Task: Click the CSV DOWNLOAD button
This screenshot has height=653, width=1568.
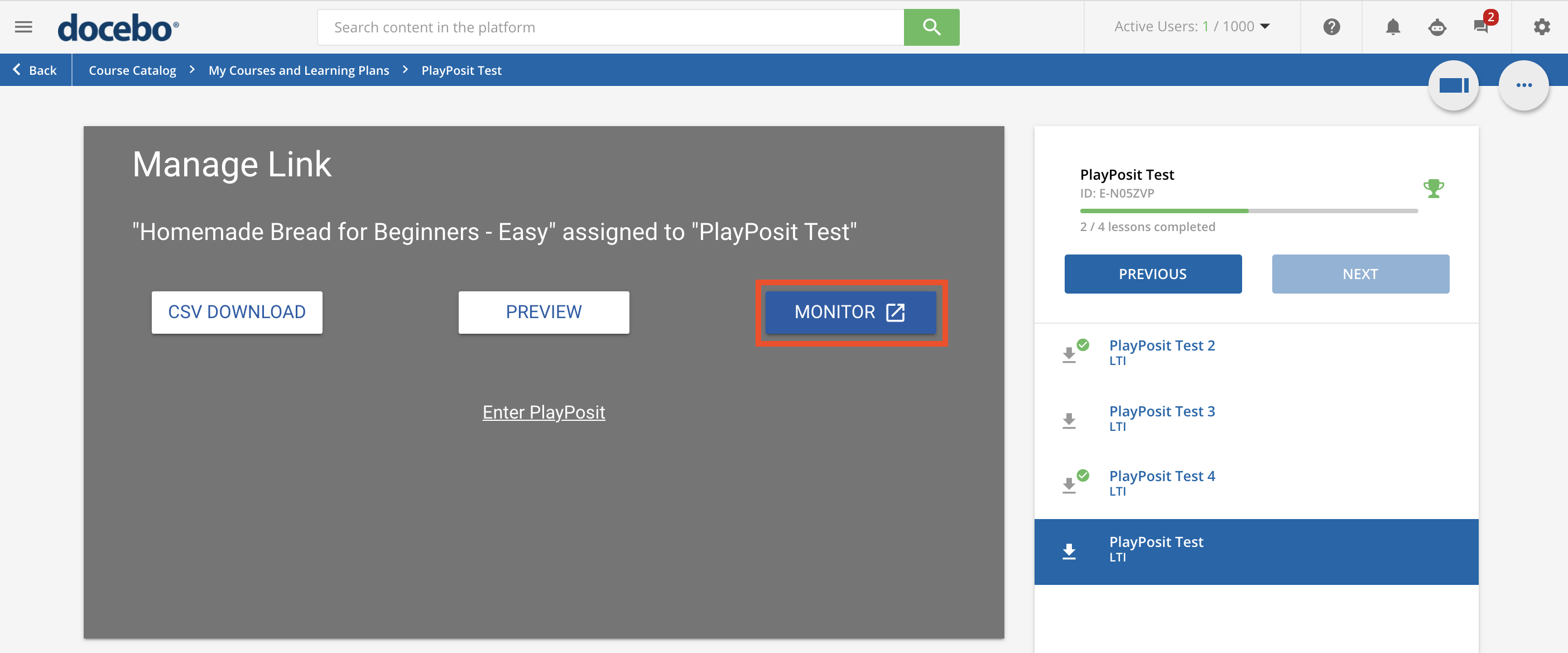Action: (x=237, y=312)
